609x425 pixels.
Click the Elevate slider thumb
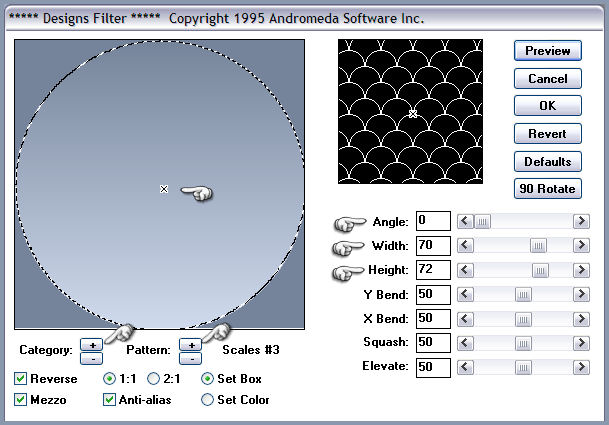click(x=523, y=368)
